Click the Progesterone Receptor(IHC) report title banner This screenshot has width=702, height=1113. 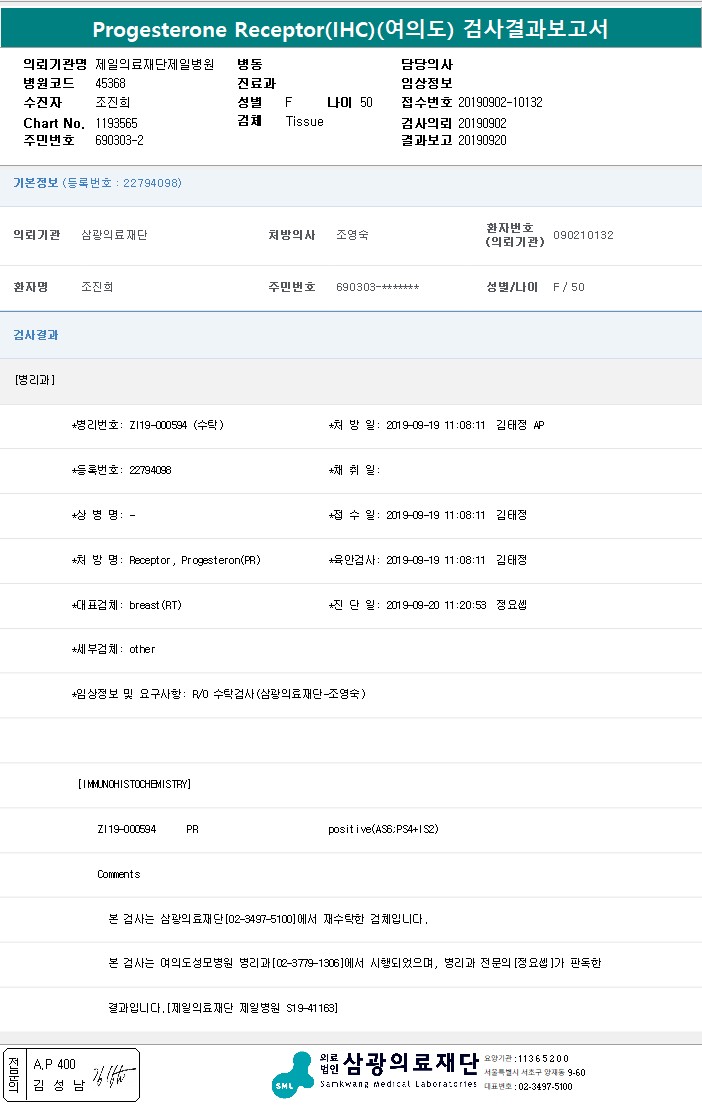pyautogui.click(x=350, y=29)
